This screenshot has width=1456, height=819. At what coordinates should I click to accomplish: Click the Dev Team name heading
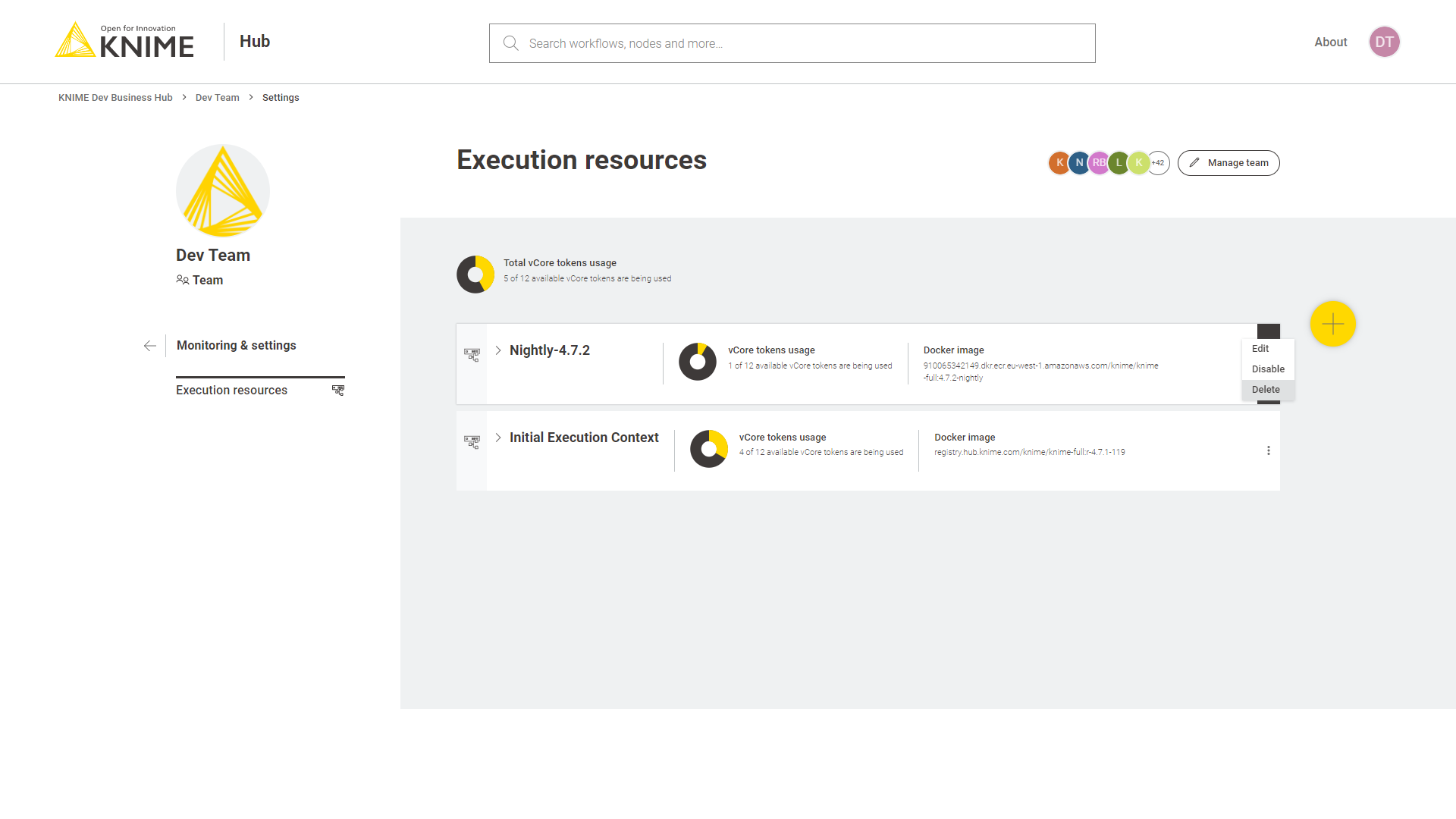pyautogui.click(x=213, y=256)
